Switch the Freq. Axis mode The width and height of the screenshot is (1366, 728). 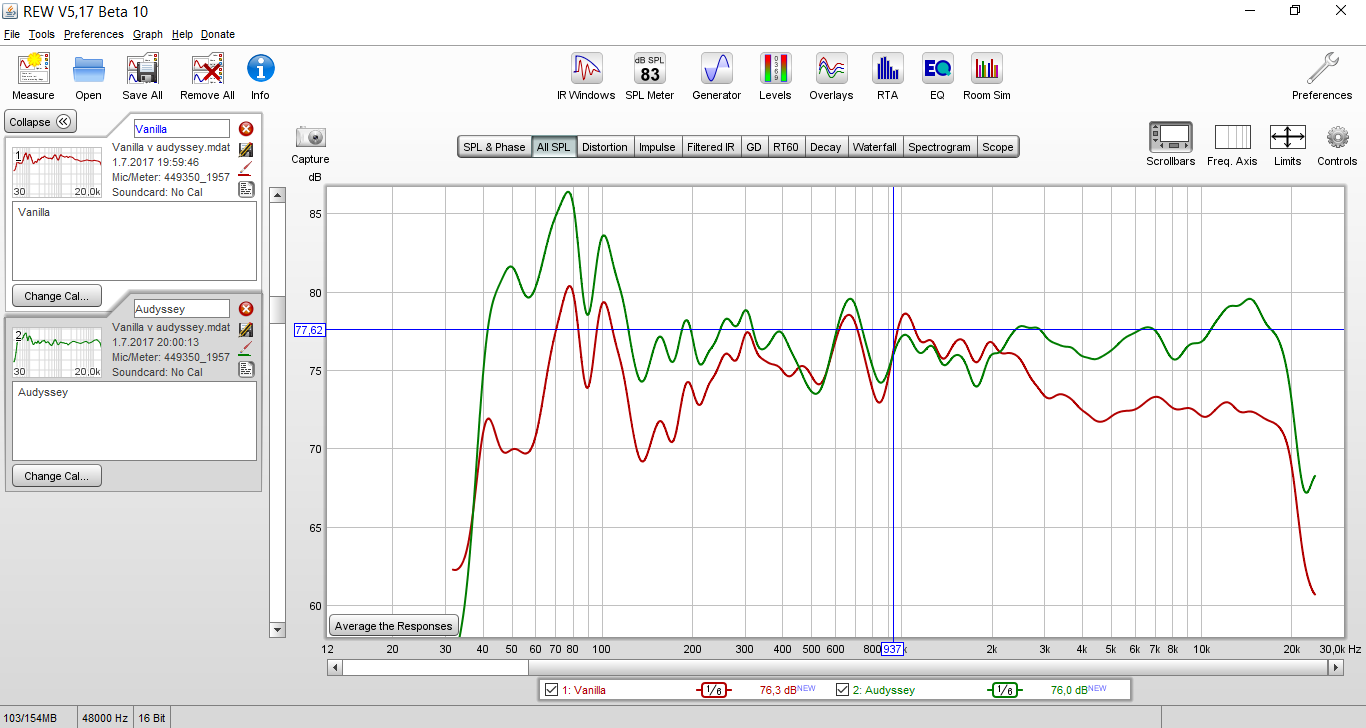[1232, 137]
